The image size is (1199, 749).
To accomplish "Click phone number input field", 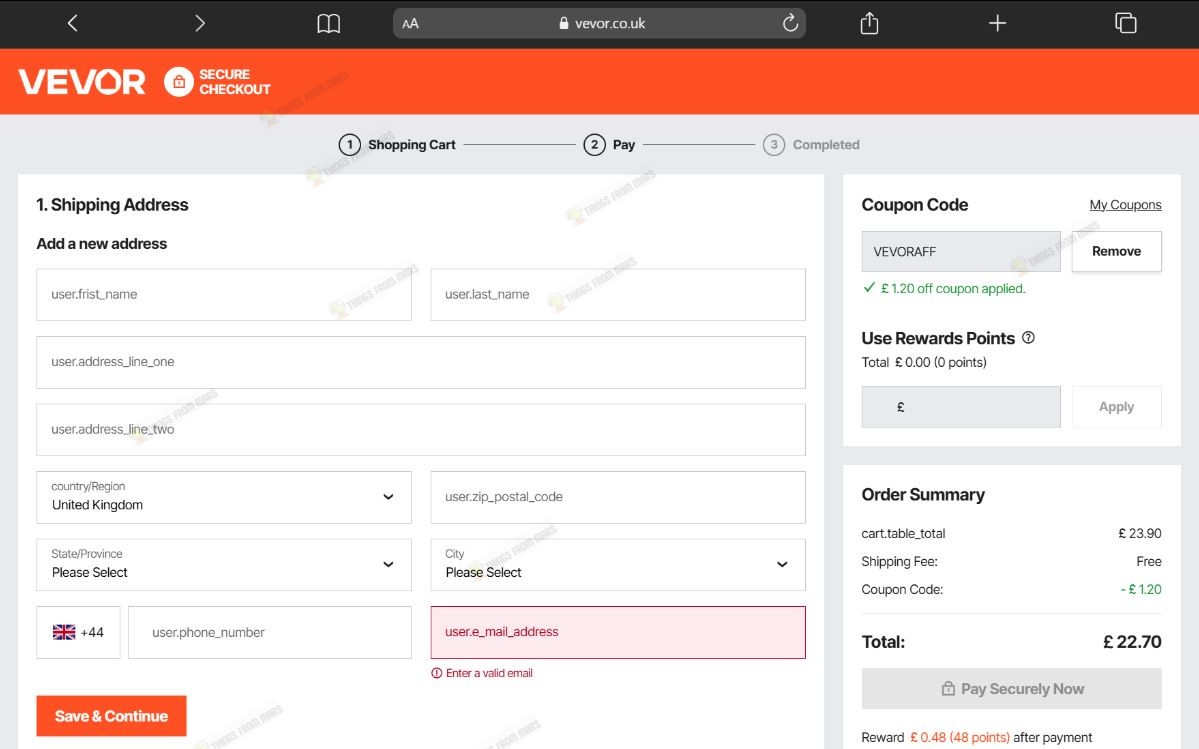I will 270,632.
